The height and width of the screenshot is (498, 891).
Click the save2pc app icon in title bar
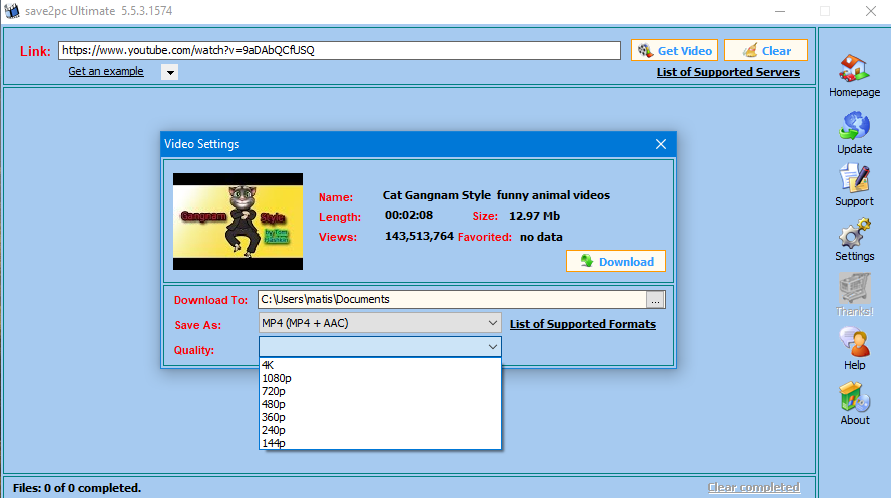pos(11,11)
